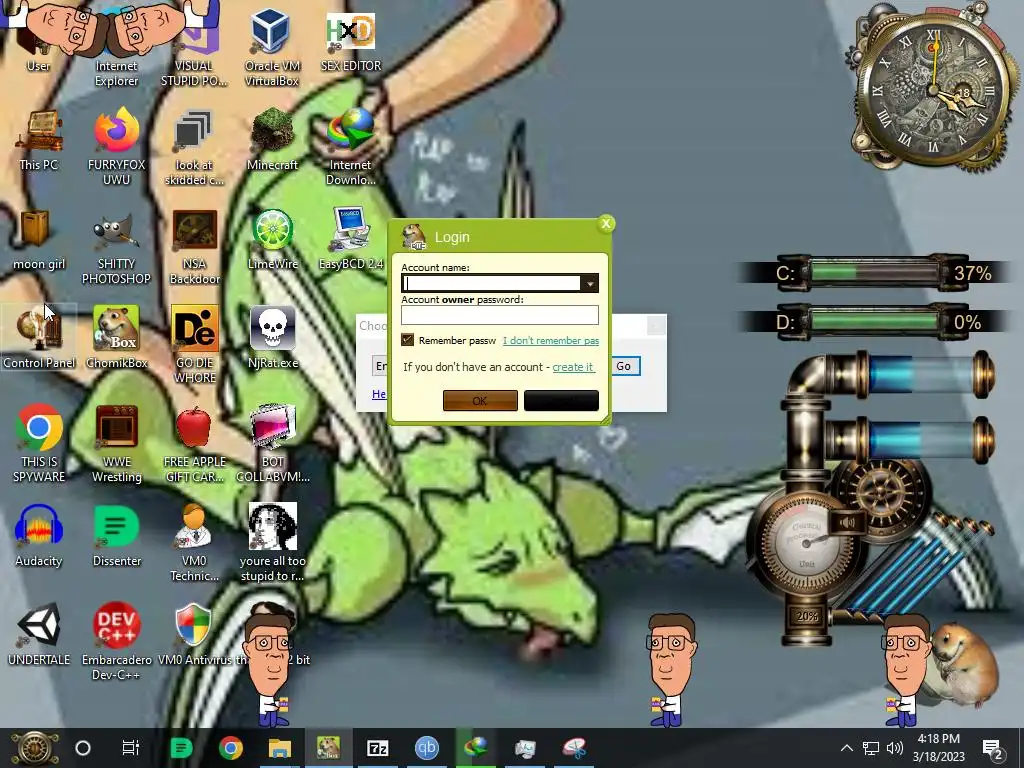The image size is (1024, 768).
Task: Select the User folder desktop icon
Action: click(38, 40)
